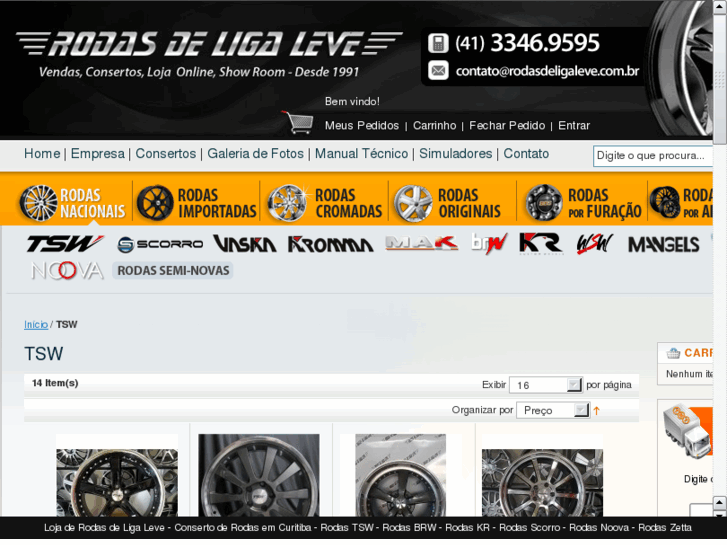Click the phone icon beside the number
Screen dimensions: 727x545
pyautogui.click(x=438, y=43)
